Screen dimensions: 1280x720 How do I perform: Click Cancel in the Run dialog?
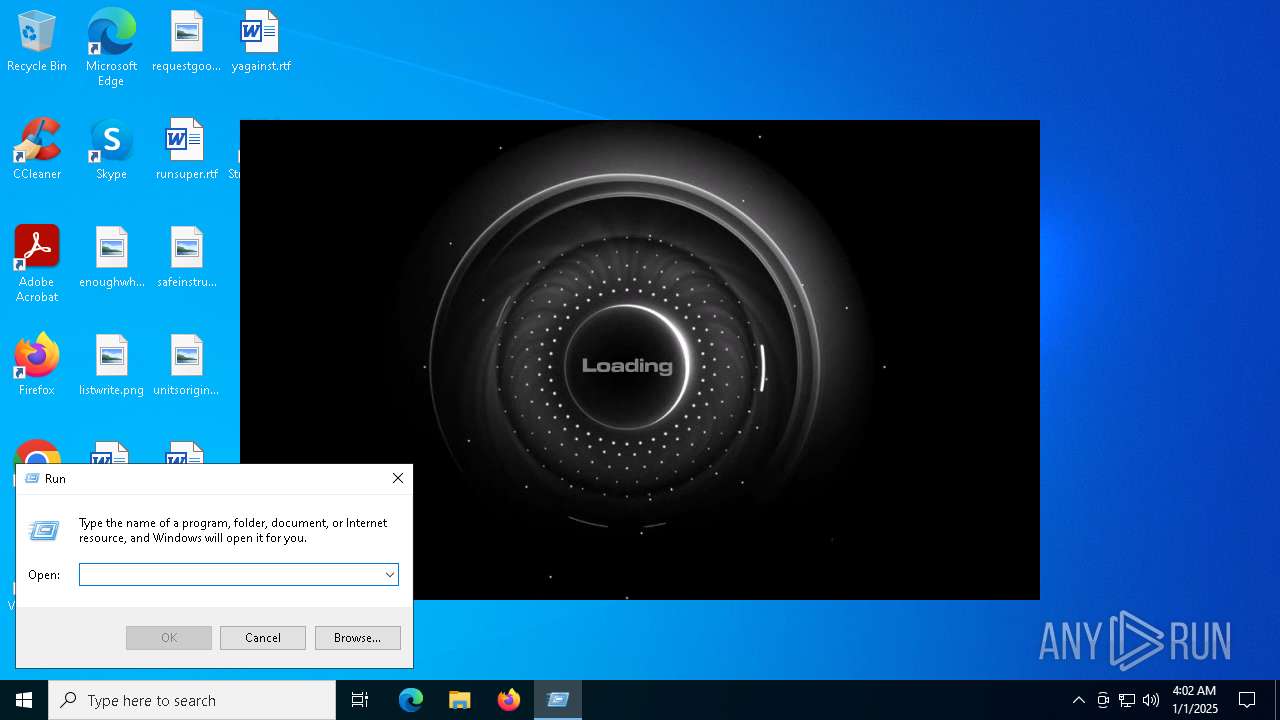coord(263,638)
